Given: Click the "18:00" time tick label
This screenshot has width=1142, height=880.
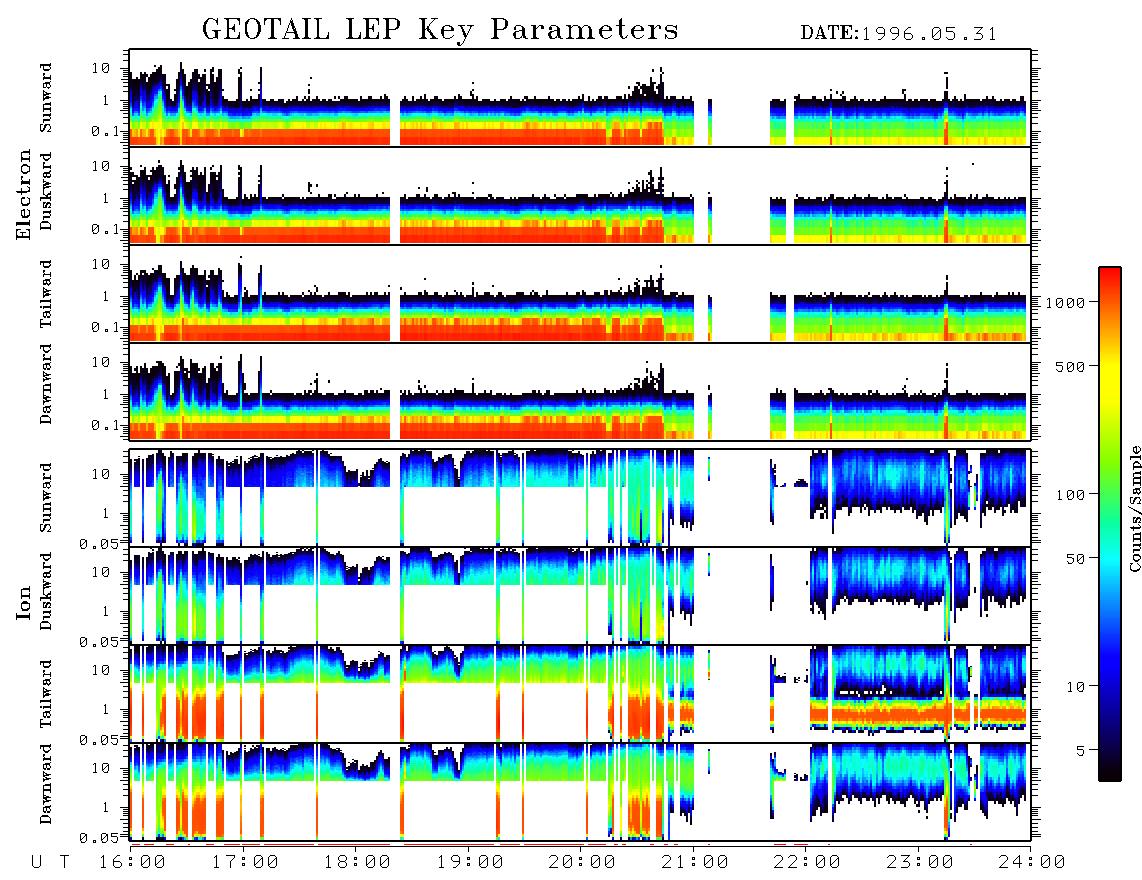Looking at the screenshot, I should (x=357, y=862).
